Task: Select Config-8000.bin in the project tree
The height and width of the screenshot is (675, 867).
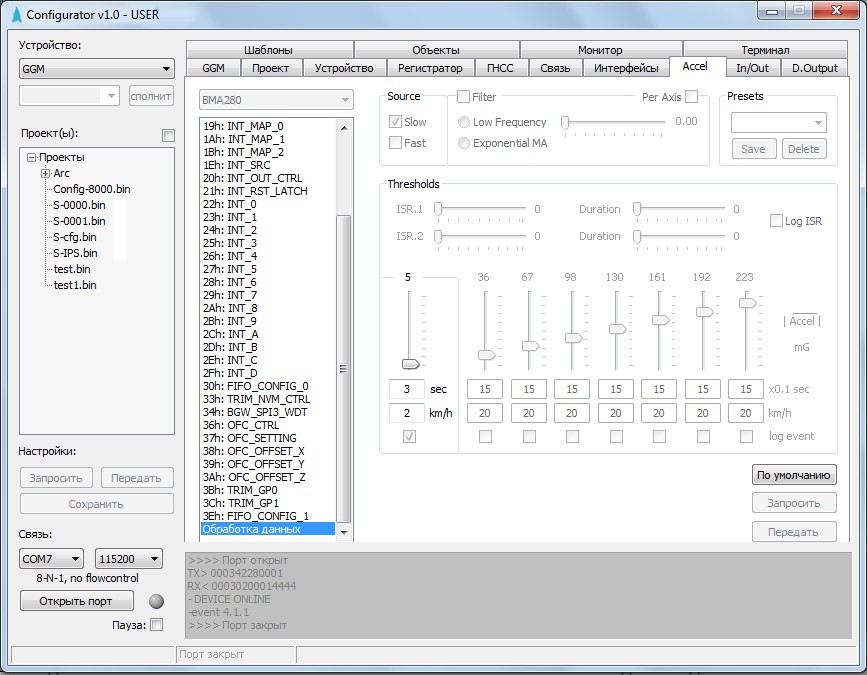Action: pyautogui.click(x=91, y=189)
